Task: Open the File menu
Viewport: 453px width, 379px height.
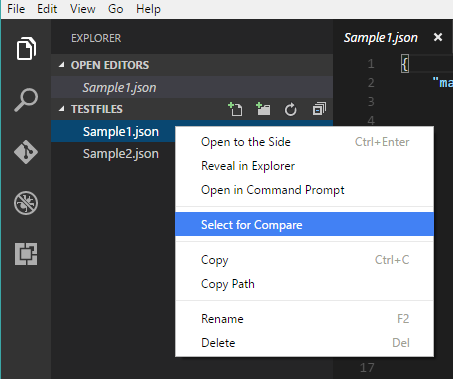Action: (16, 9)
